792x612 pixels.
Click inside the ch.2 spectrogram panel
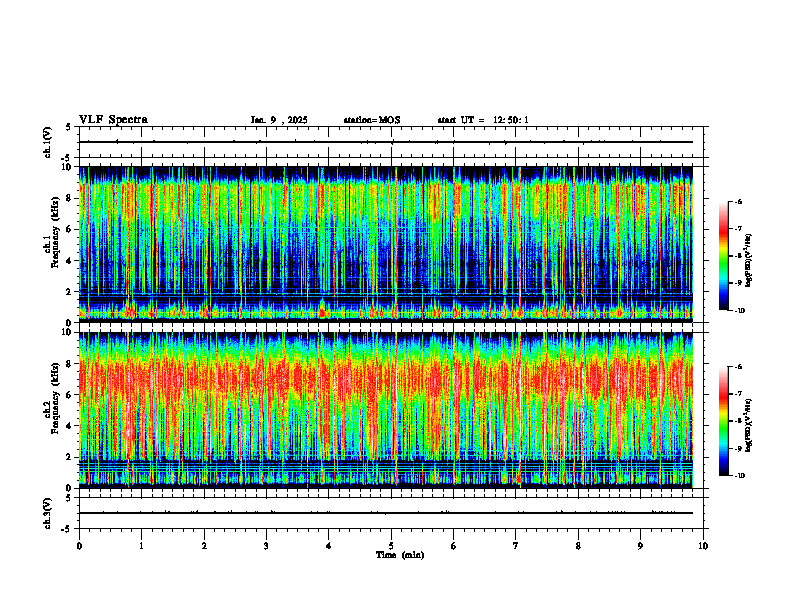(385, 410)
